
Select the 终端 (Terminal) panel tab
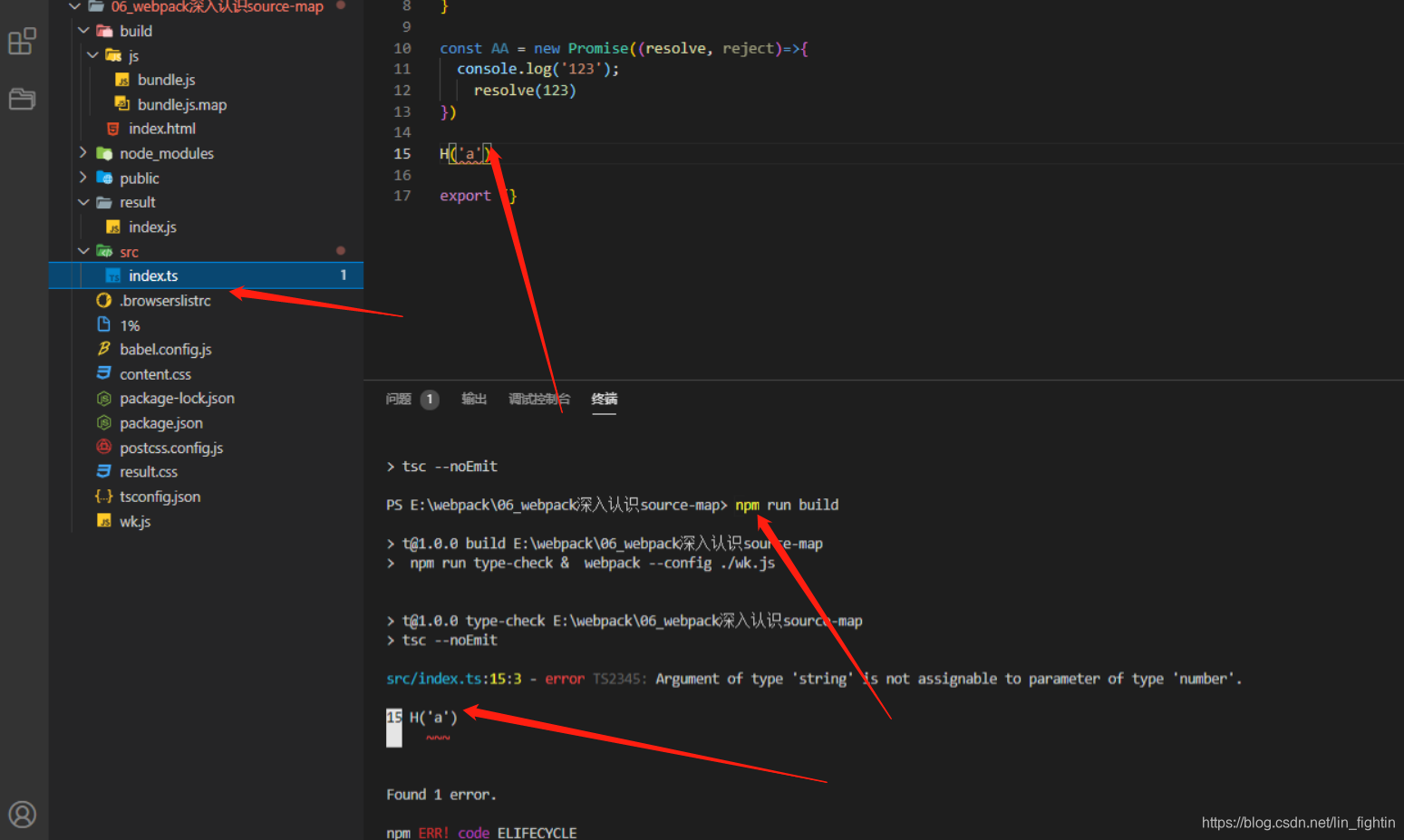click(605, 399)
